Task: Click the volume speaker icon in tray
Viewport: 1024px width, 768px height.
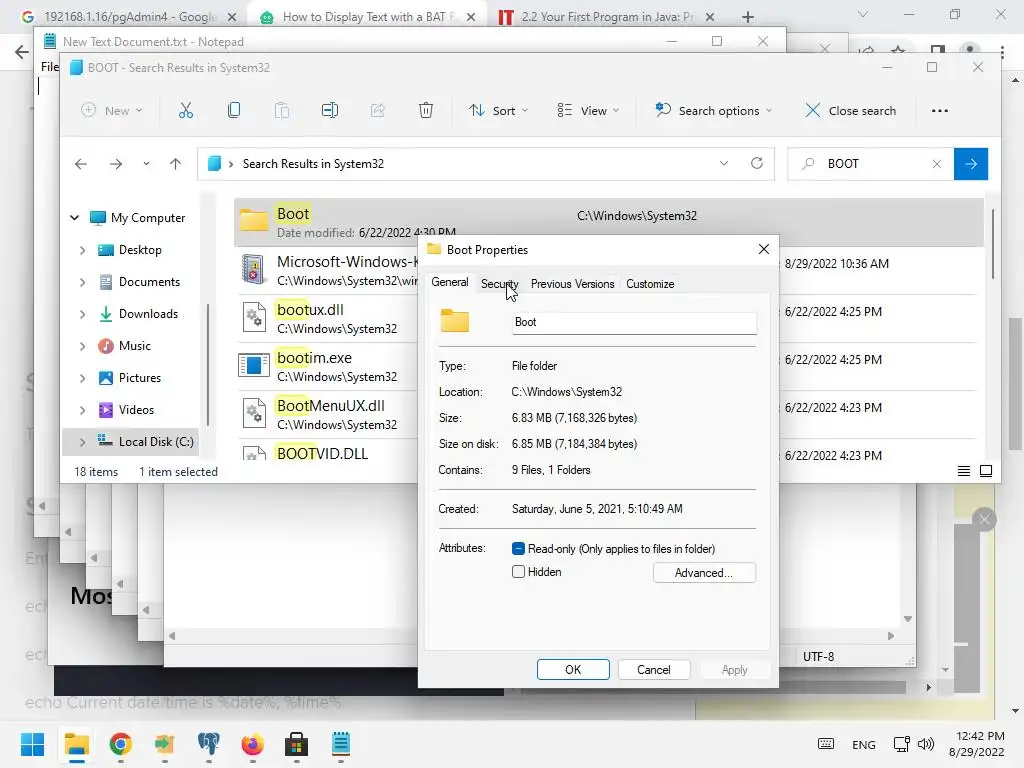Action: click(925, 744)
